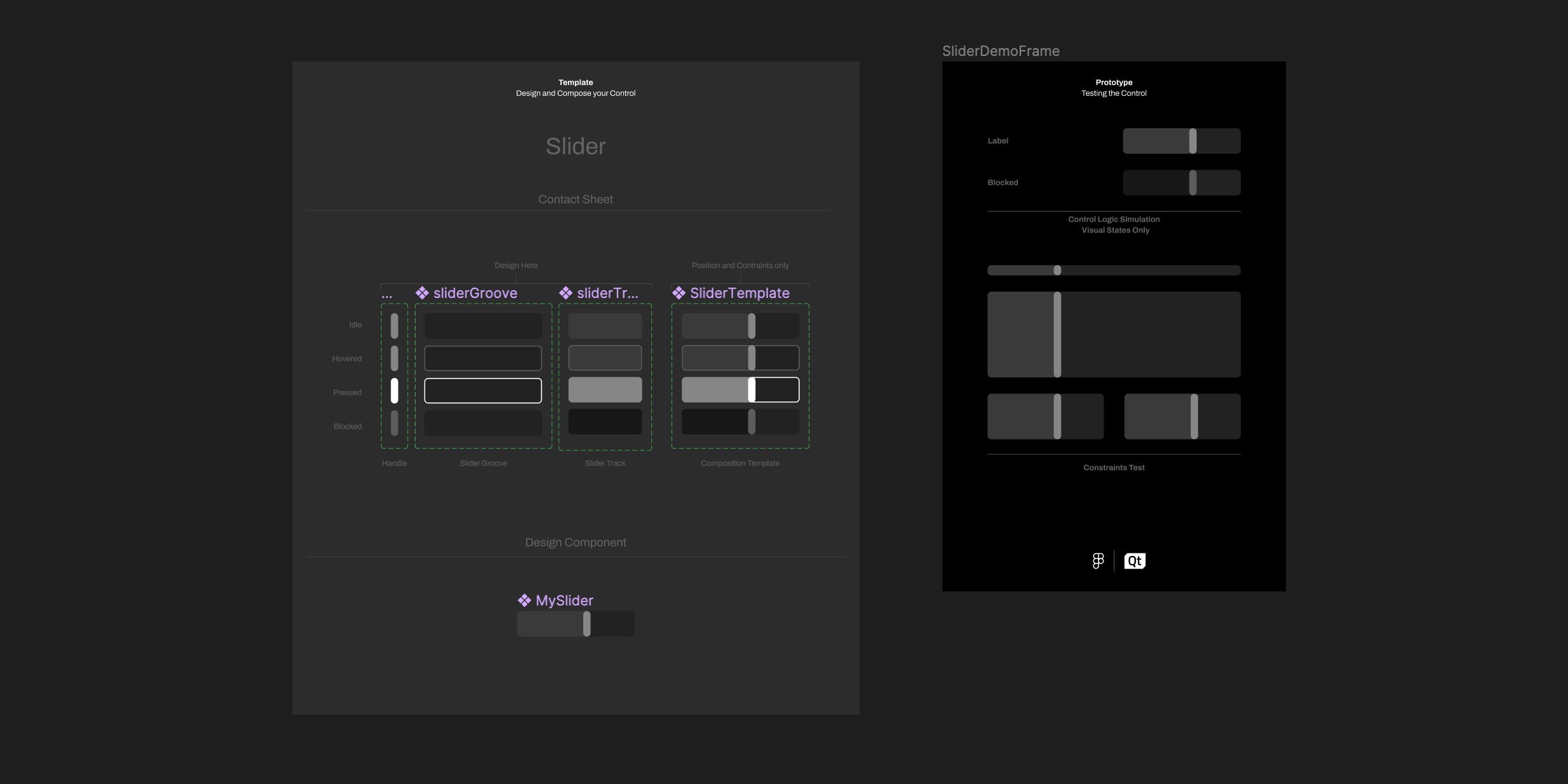Select the Pressed state sliderGroove variant
1568x784 pixels.
click(x=483, y=391)
